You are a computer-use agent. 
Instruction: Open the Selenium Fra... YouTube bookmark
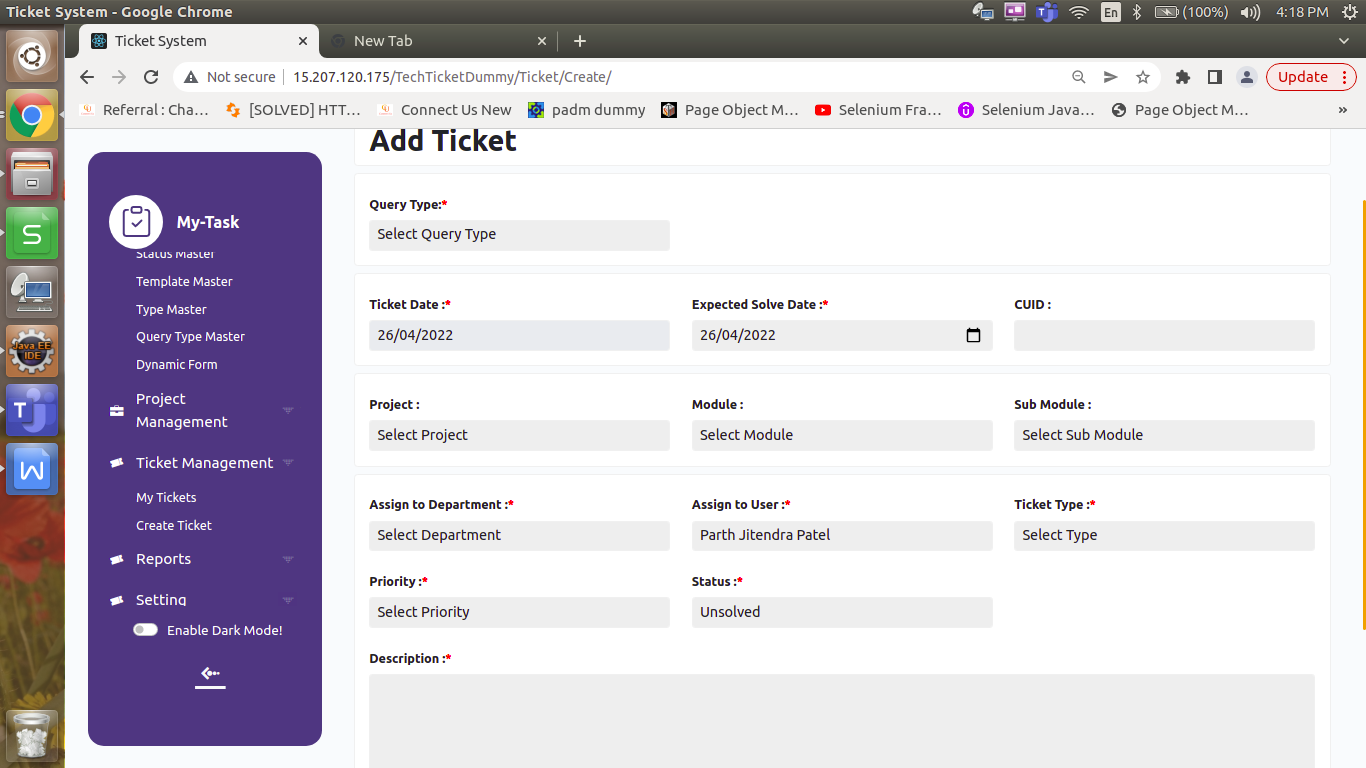[878, 110]
